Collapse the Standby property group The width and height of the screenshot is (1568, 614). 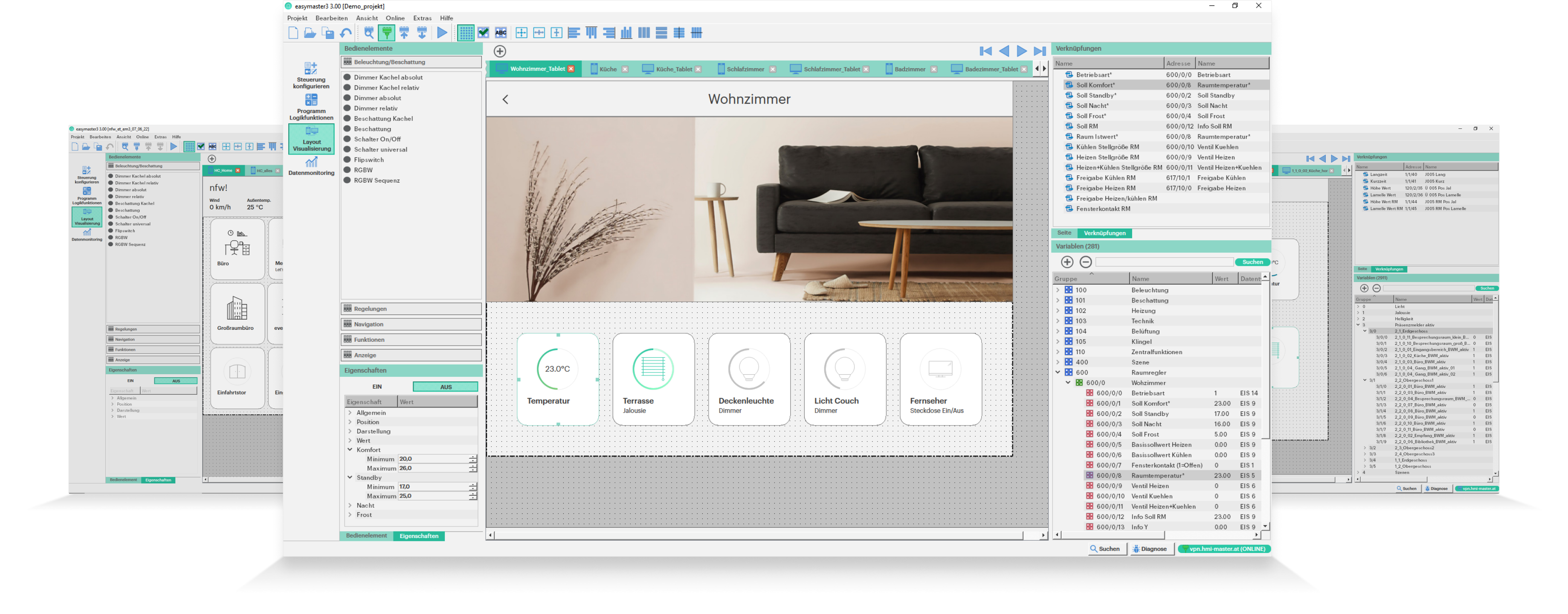(350, 477)
